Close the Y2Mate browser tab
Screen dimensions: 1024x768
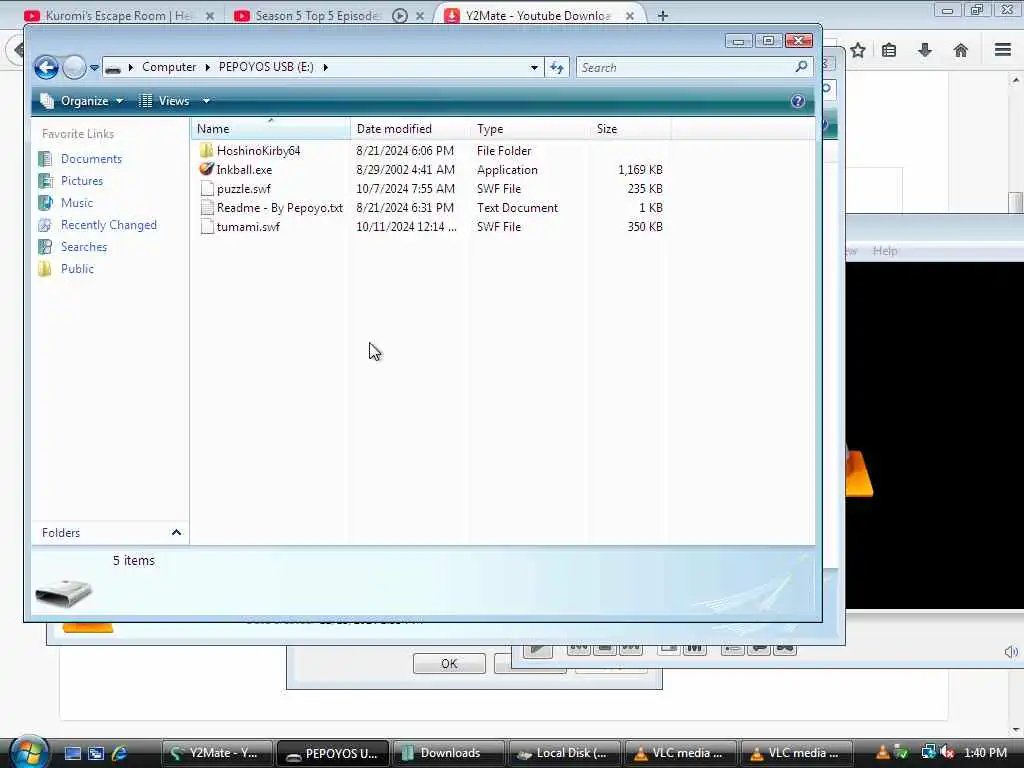[x=630, y=16]
